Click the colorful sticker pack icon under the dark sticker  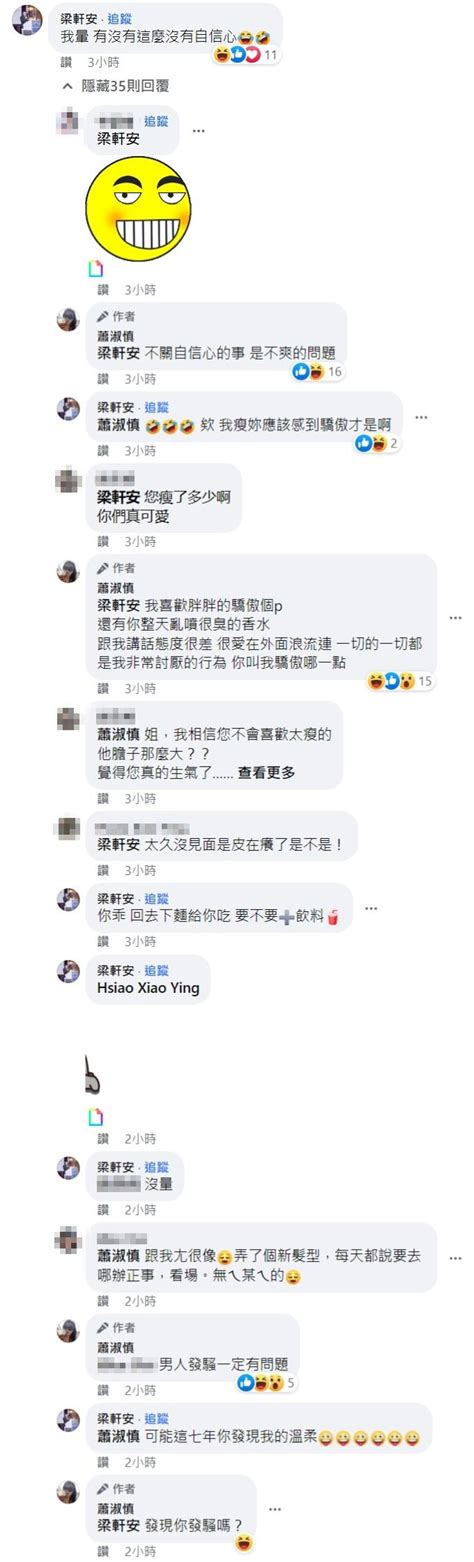96,1116
